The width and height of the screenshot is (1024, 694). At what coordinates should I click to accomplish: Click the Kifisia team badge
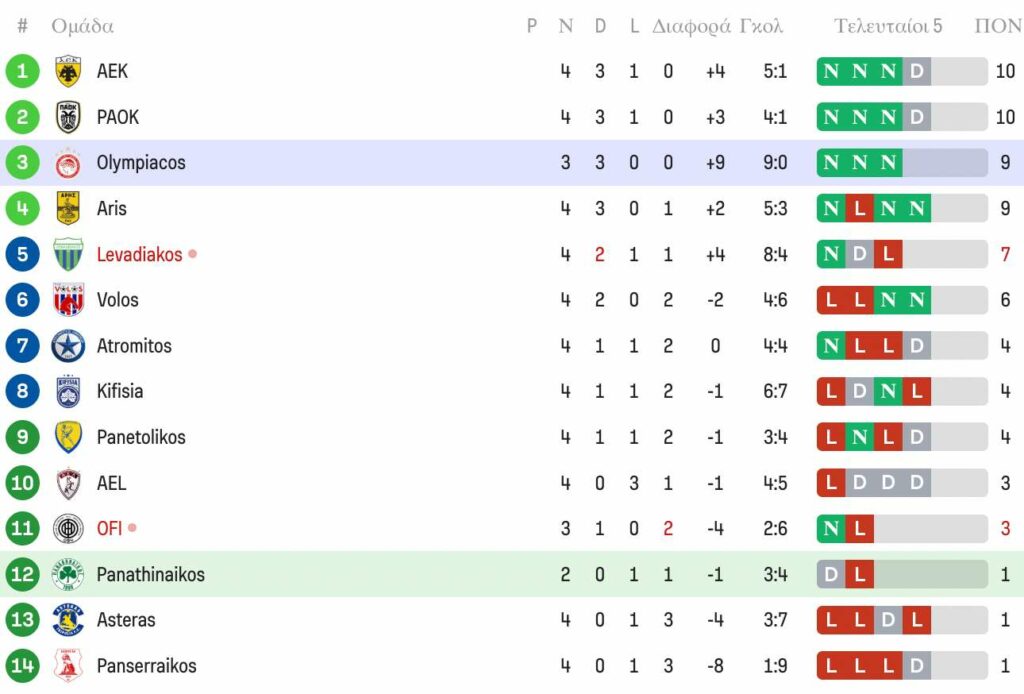click(68, 391)
